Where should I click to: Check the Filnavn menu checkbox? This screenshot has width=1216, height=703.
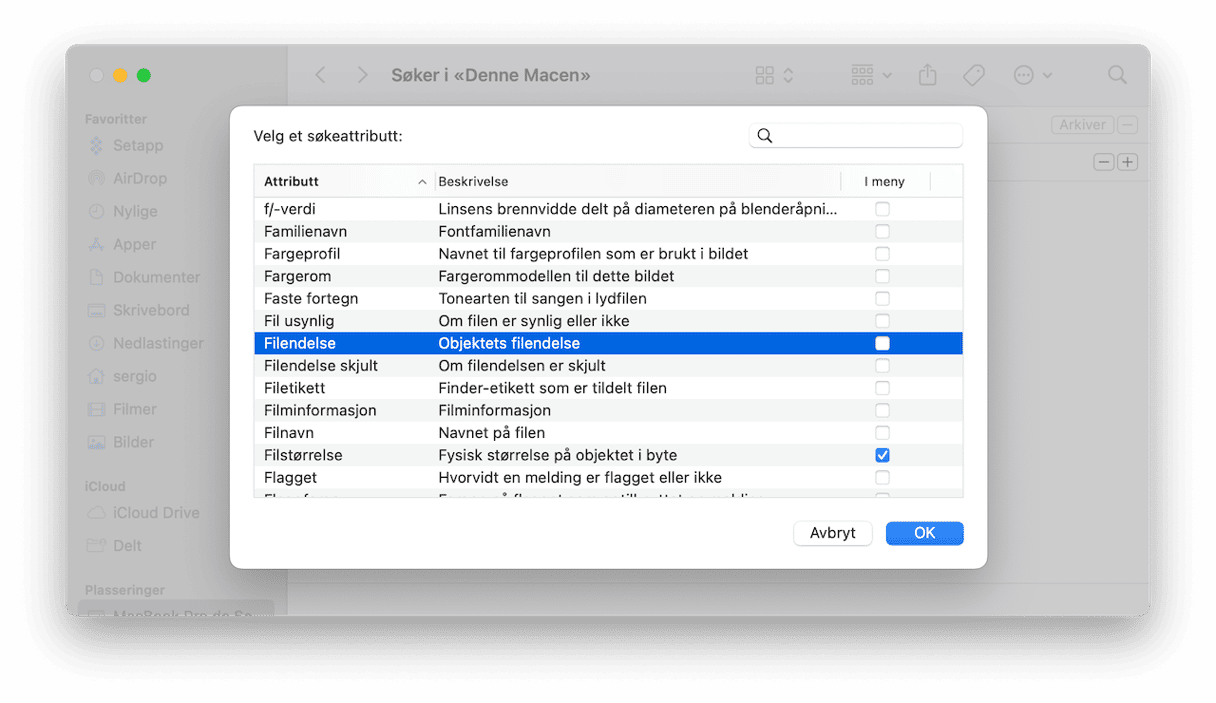(x=882, y=433)
